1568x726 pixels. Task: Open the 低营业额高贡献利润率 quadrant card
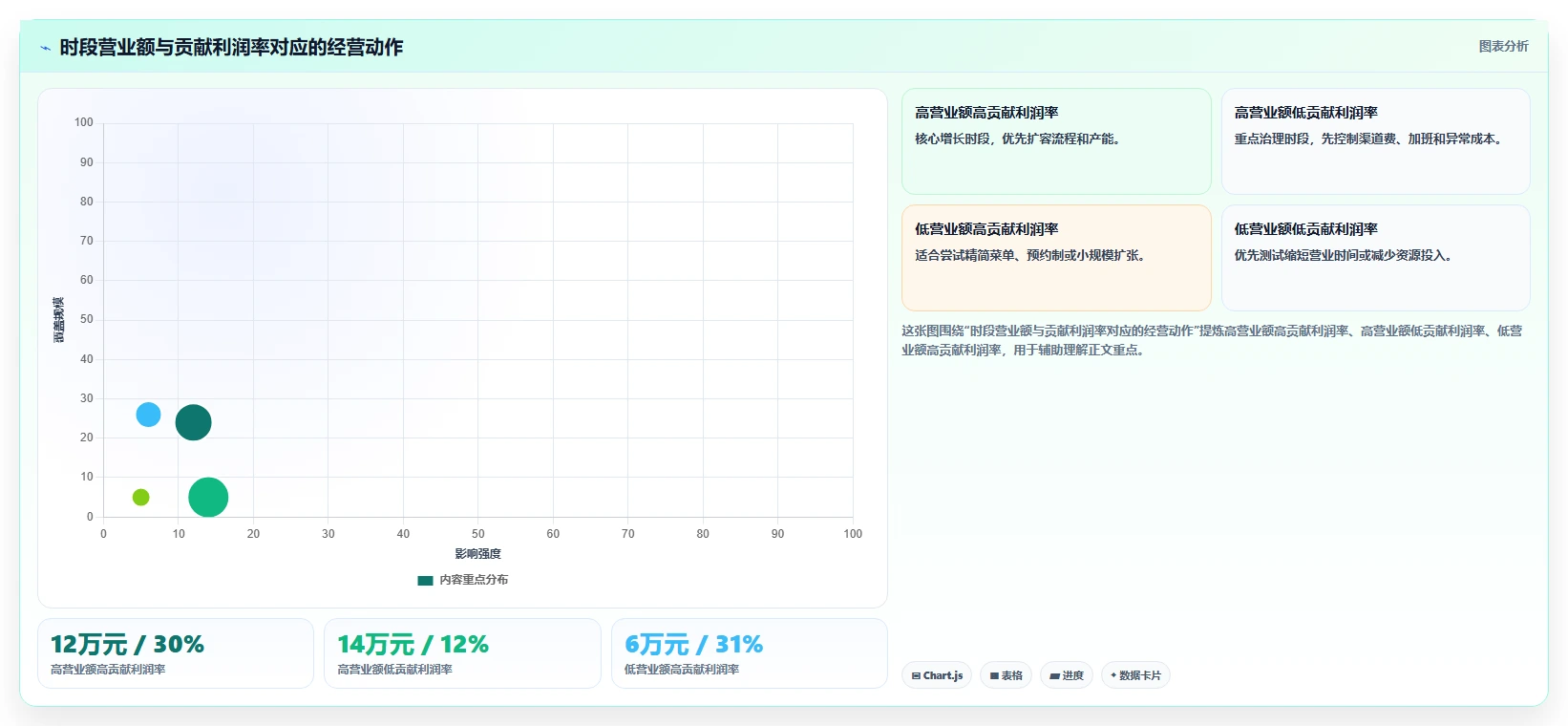(x=1056, y=258)
